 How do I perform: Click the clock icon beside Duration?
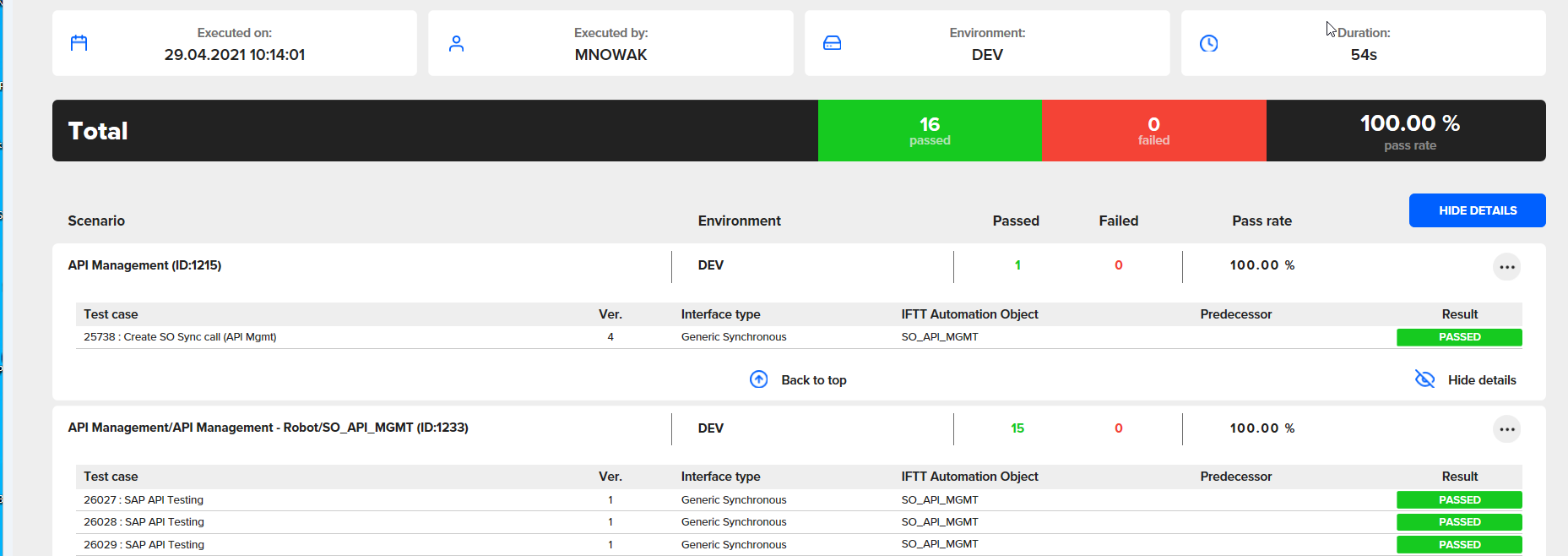click(x=1208, y=43)
